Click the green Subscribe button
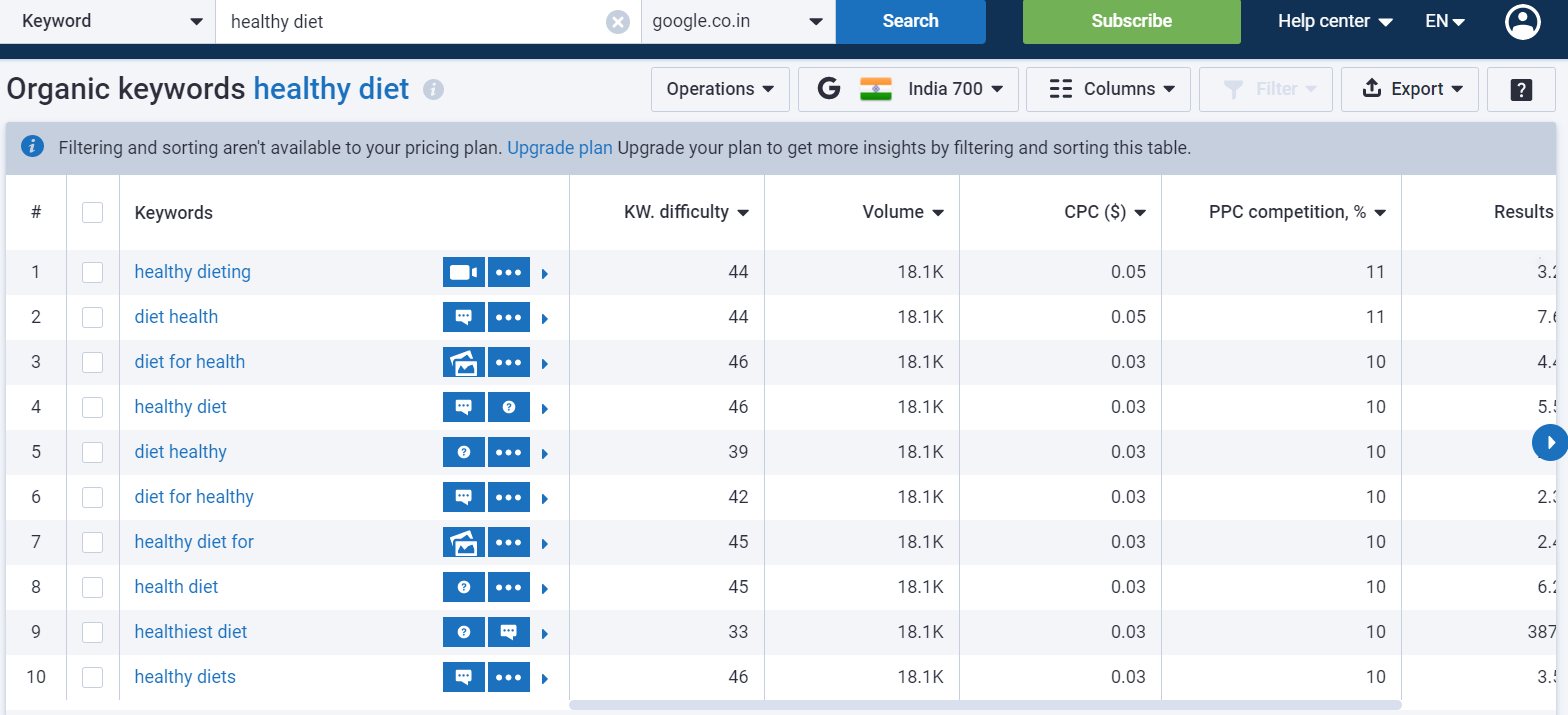 pyautogui.click(x=1131, y=22)
